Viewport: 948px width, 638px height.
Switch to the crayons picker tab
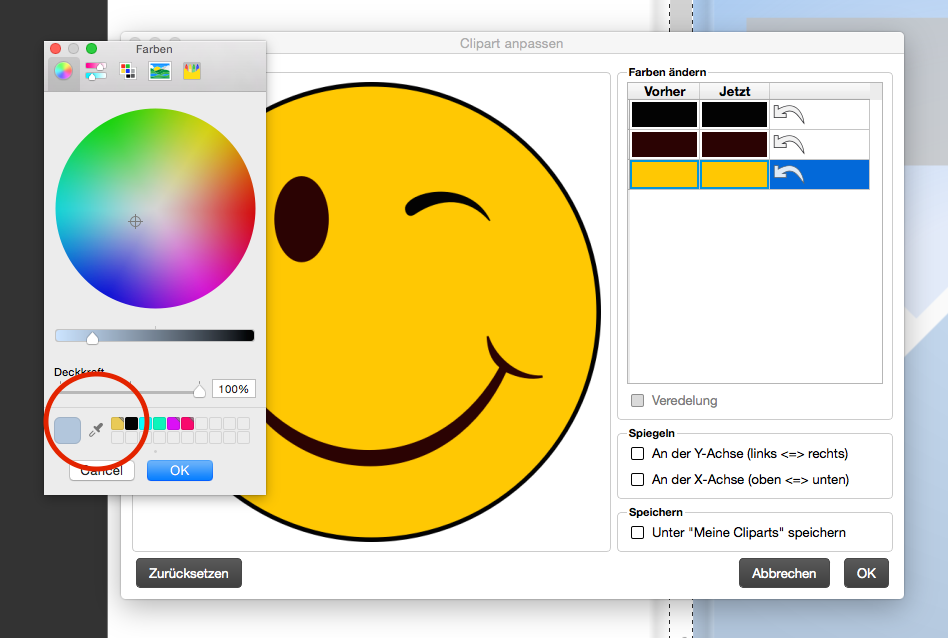point(191,71)
